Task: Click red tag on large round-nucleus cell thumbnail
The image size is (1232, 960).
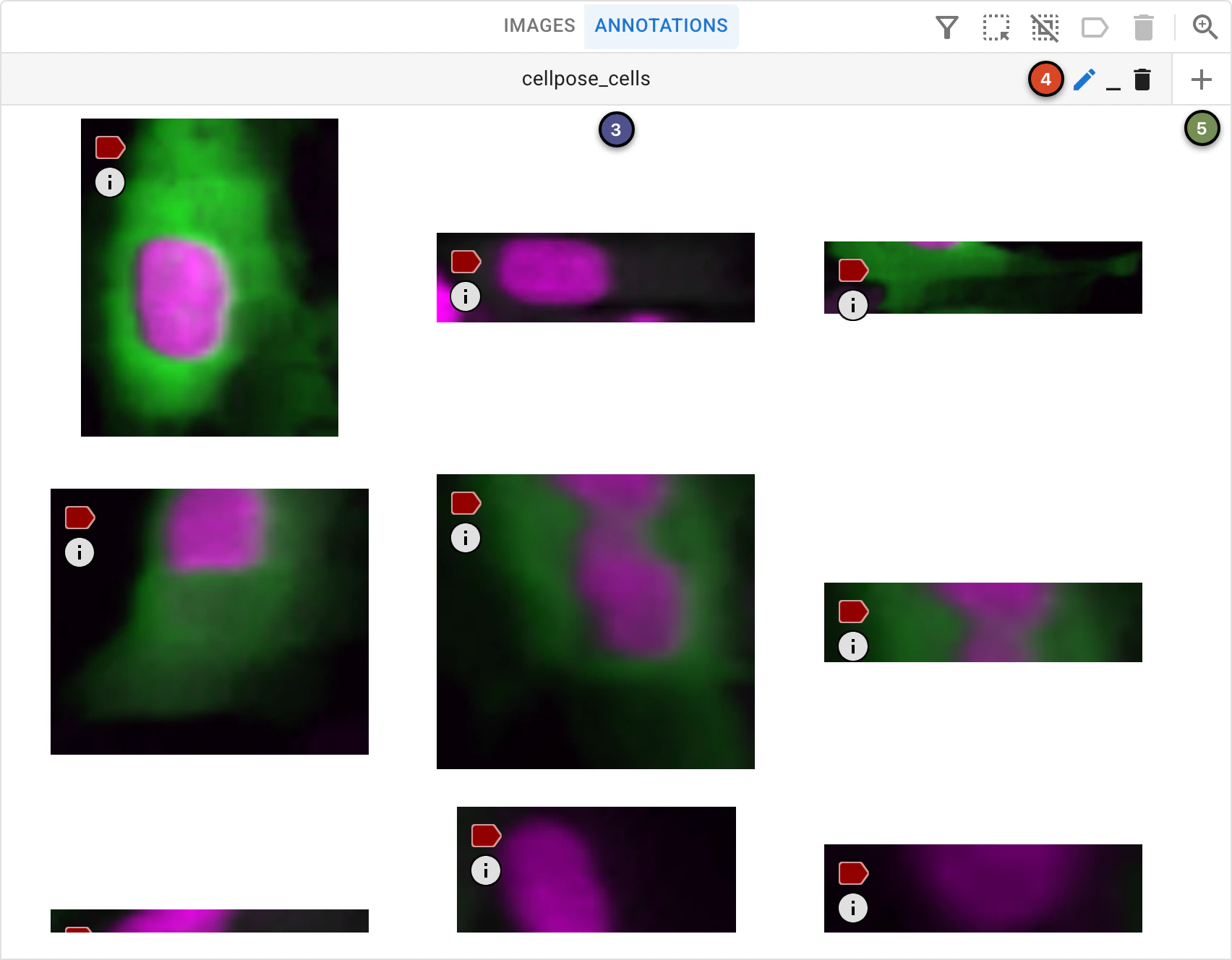Action: (x=110, y=147)
